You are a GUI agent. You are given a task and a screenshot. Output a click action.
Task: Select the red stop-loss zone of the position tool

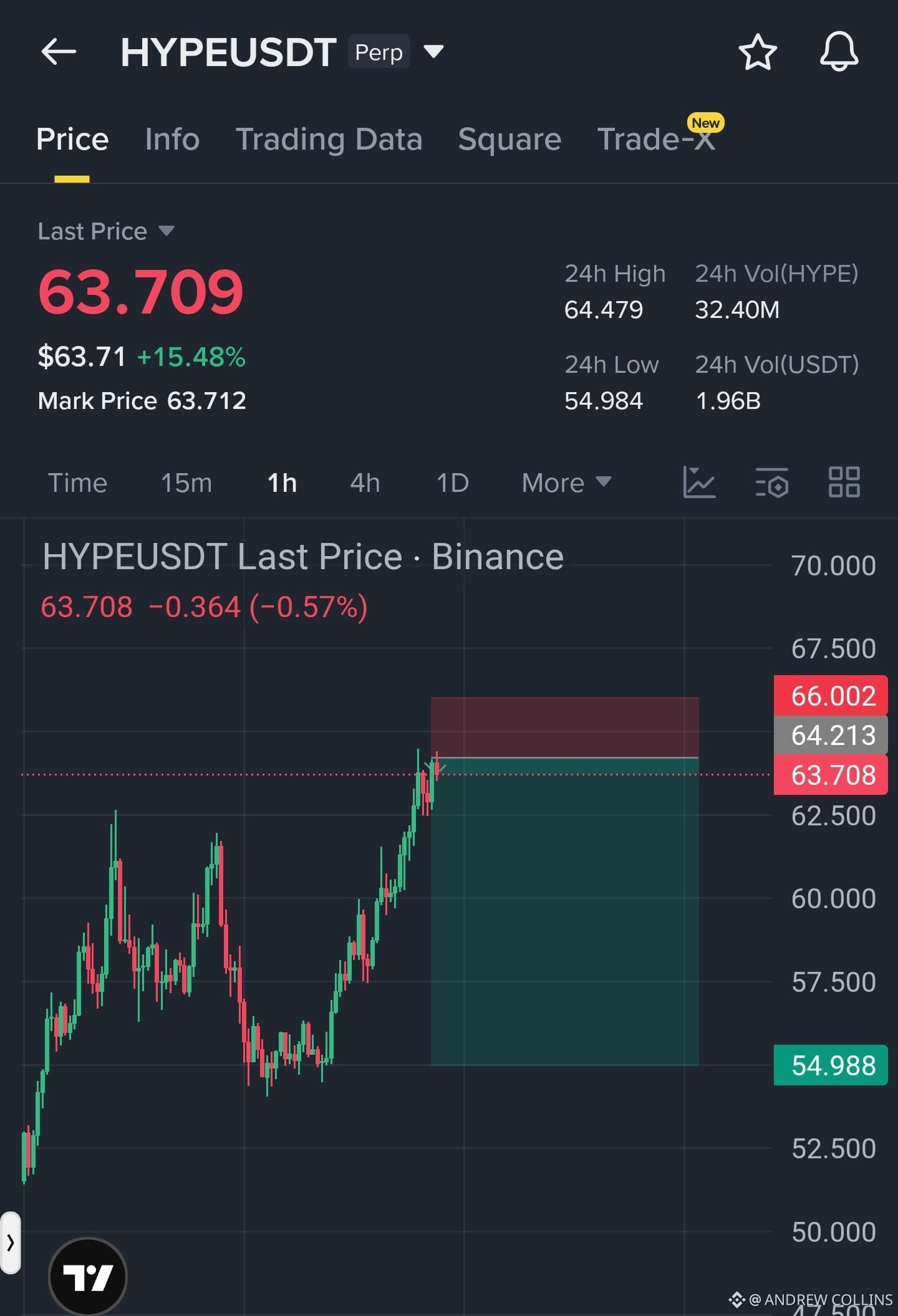[564, 727]
